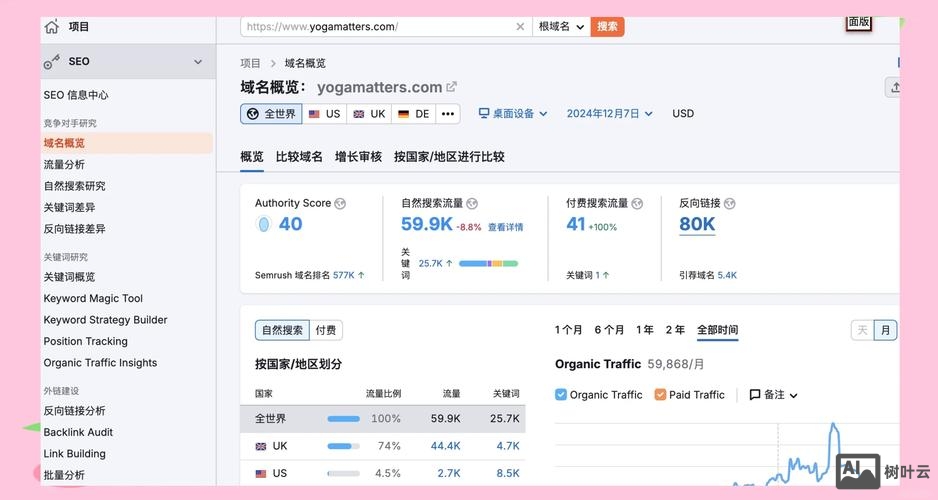
Task: Open Link Building in the sidebar
Action: click(74, 454)
